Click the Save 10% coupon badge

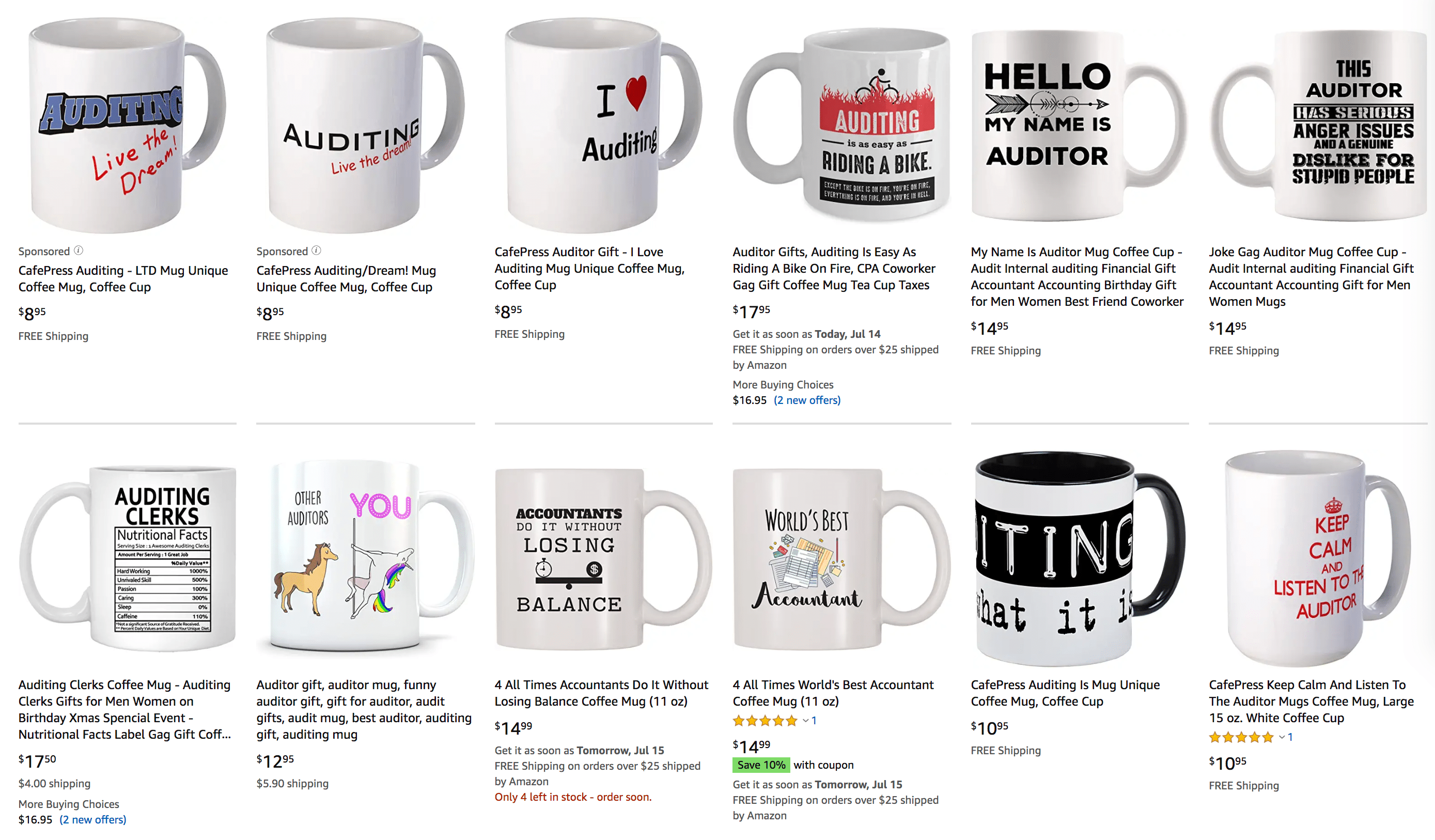click(x=761, y=766)
